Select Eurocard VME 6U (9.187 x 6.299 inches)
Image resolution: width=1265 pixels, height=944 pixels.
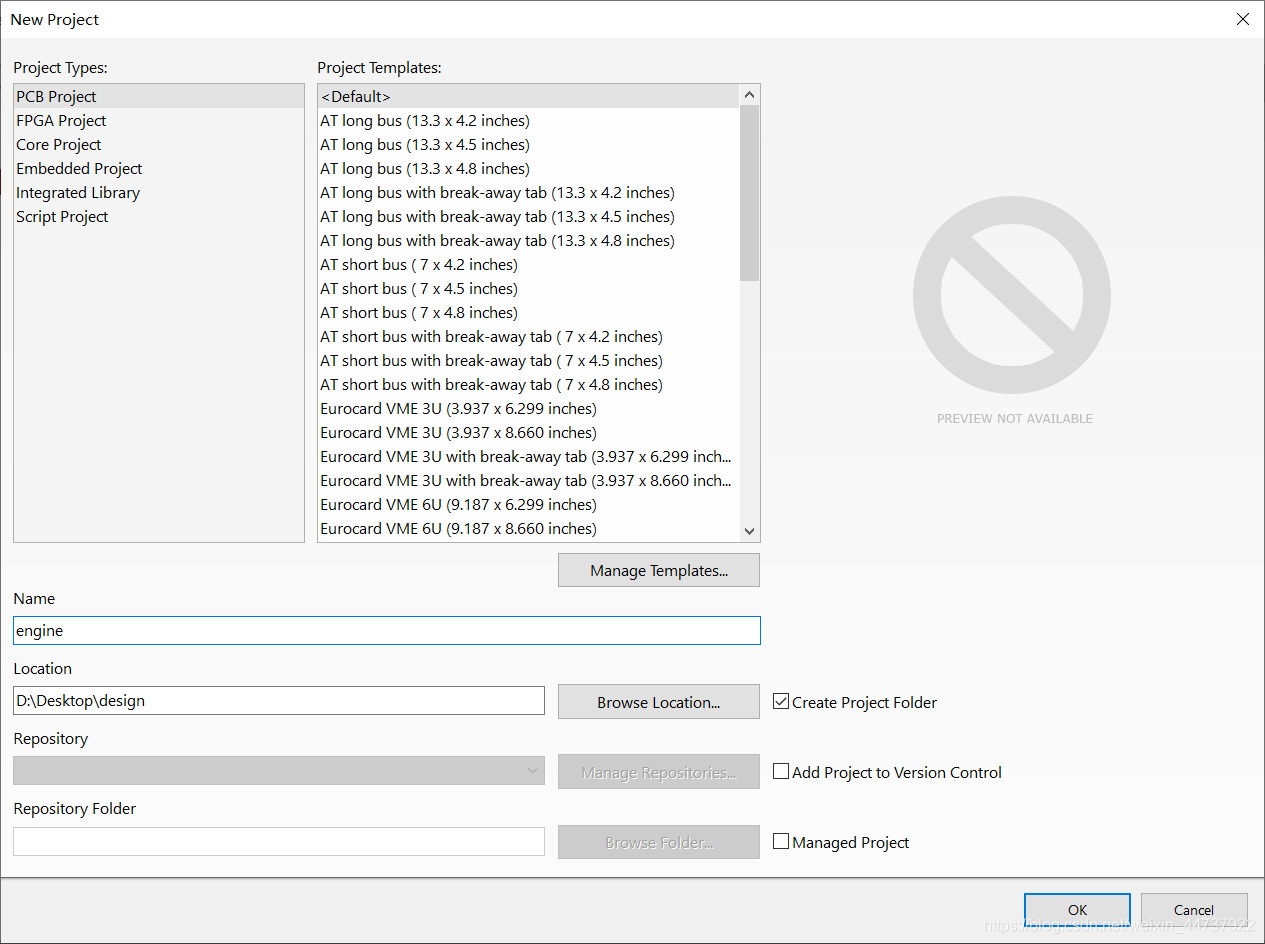tap(458, 505)
